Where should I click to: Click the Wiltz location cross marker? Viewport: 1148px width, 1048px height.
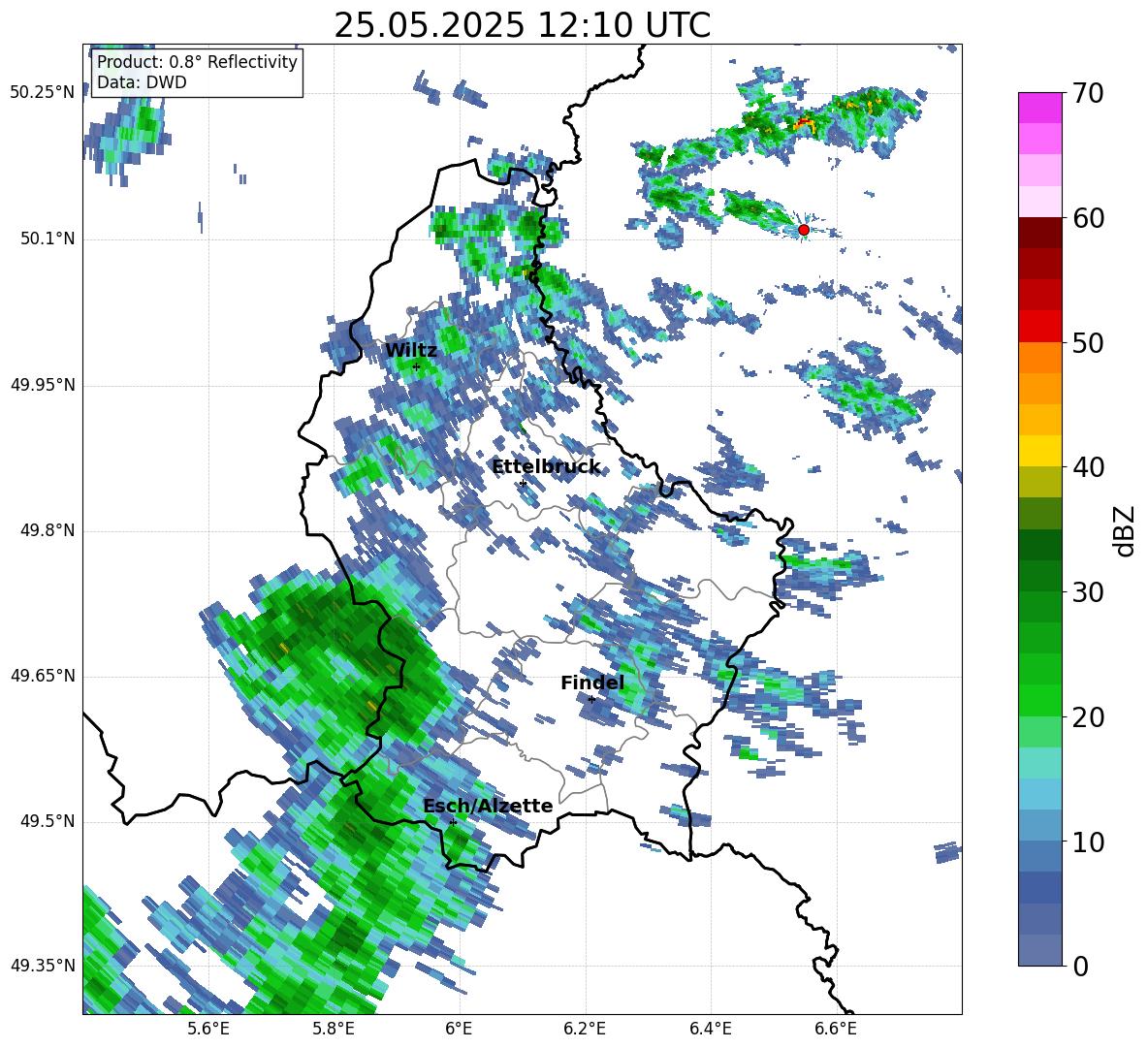[x=416, y=366]
